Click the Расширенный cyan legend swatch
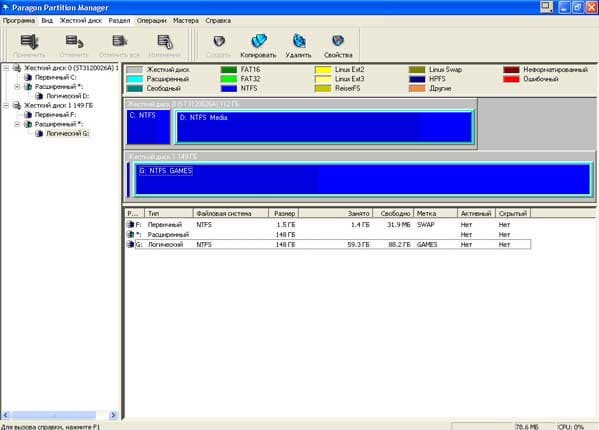Screen dimensions: 599x430 click(x=134, y=79)
